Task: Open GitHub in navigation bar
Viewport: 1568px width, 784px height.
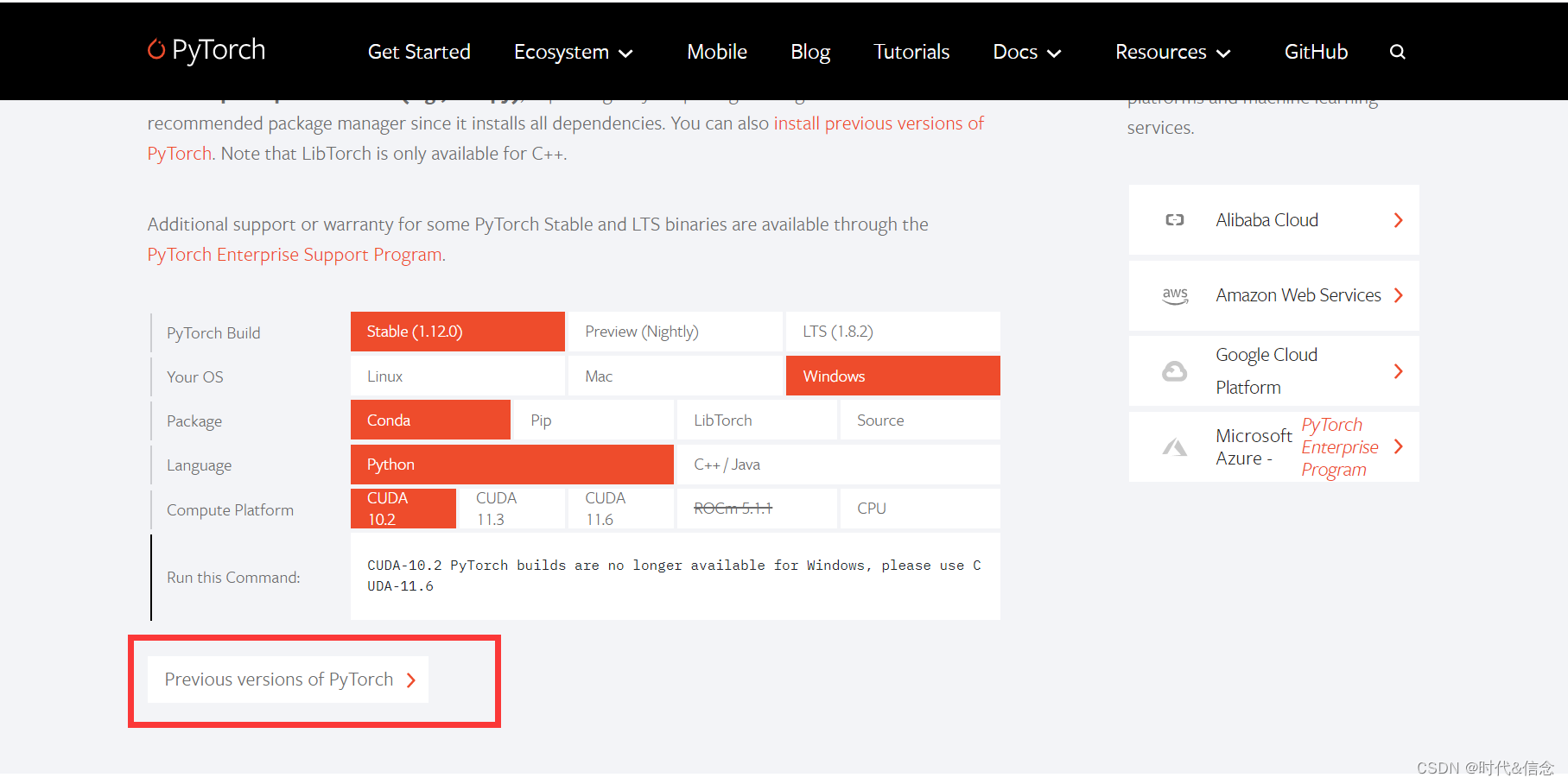Action: click(x=1316, y=52)
